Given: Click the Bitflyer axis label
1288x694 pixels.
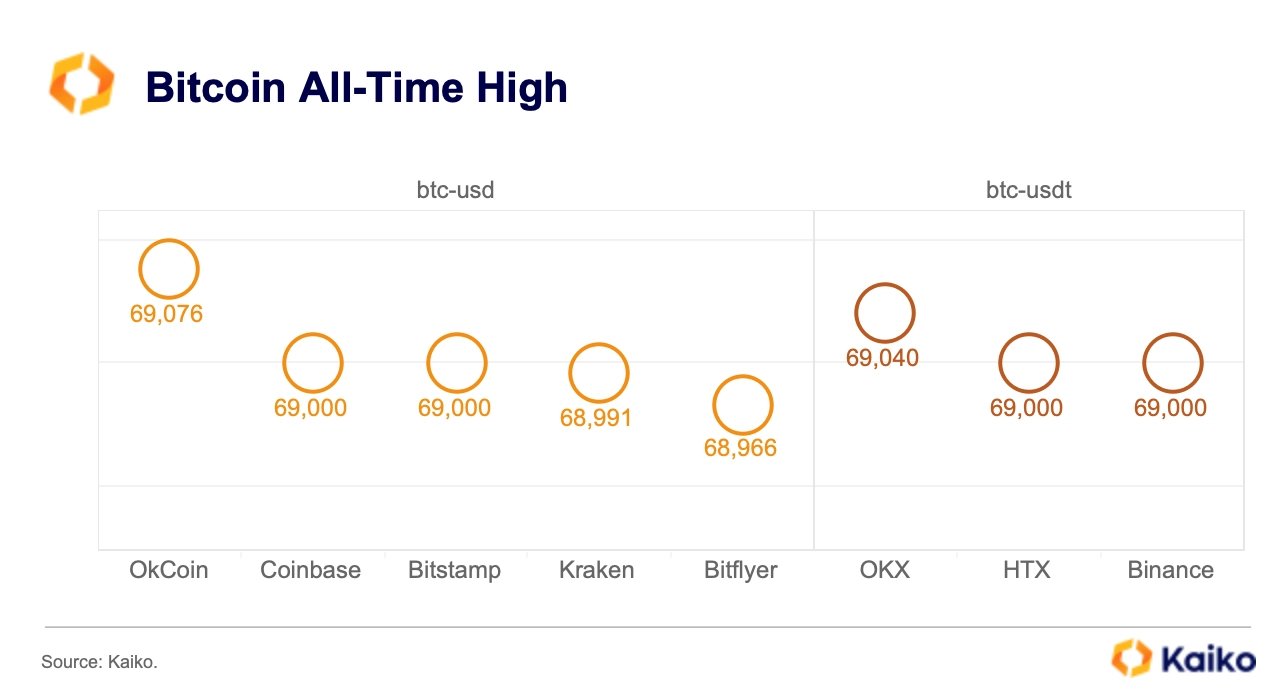Looking at the screenshot, I should (741, 570).
